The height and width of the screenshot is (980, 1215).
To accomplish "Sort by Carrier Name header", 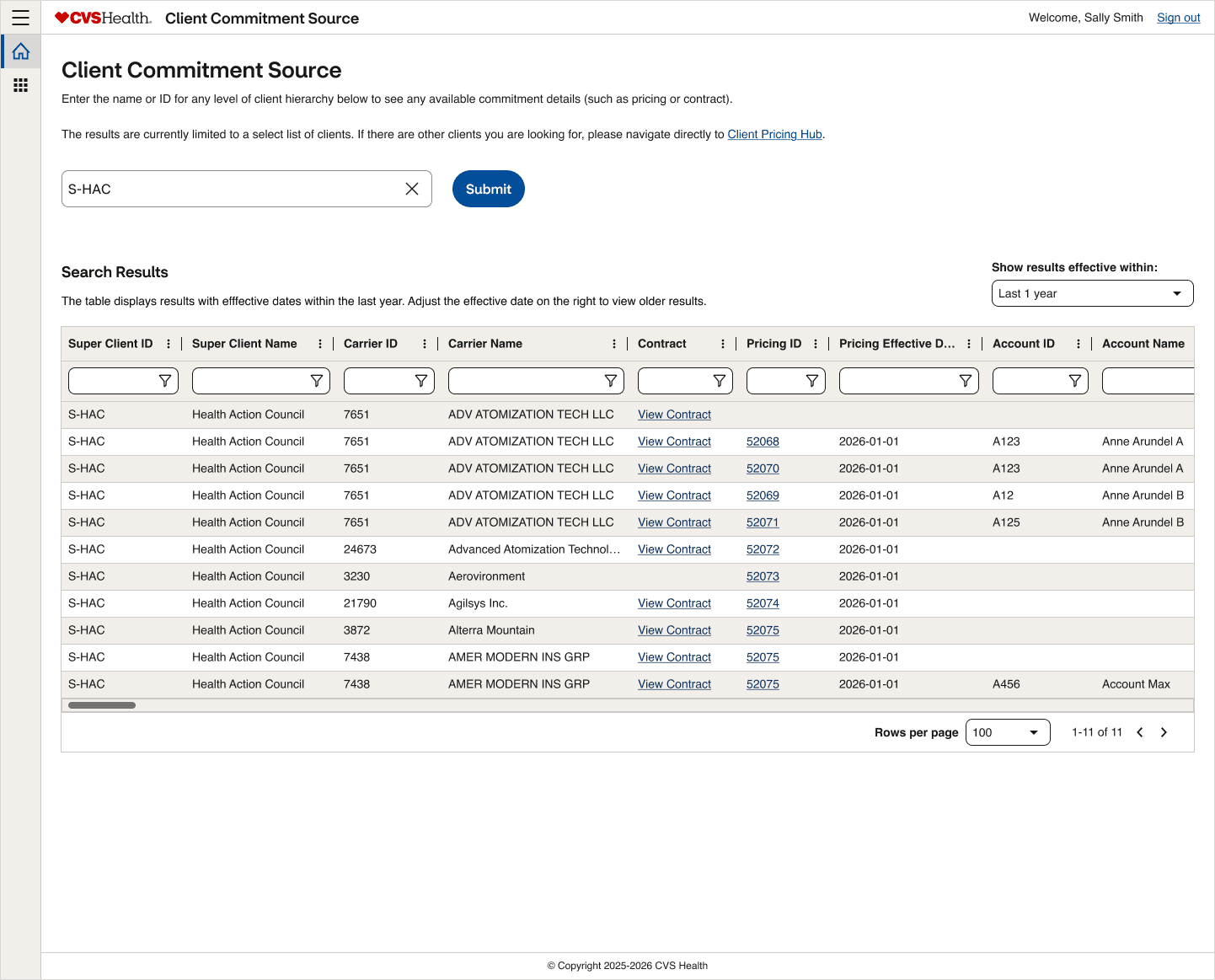I will pos(485,344).
